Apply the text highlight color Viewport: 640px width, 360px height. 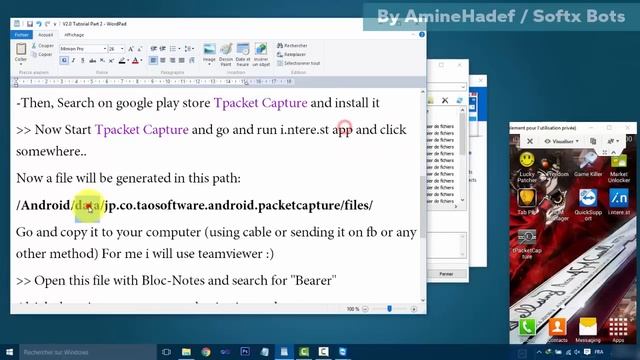click(x=121, y=60)
